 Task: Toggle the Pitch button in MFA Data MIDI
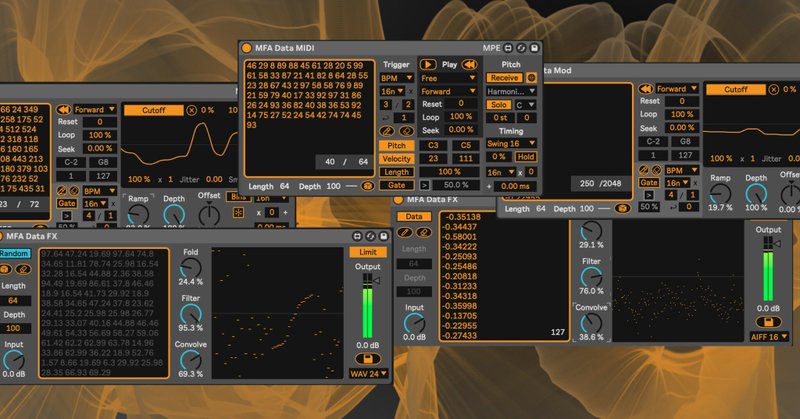pyautogui.click(x=396, y=145)
